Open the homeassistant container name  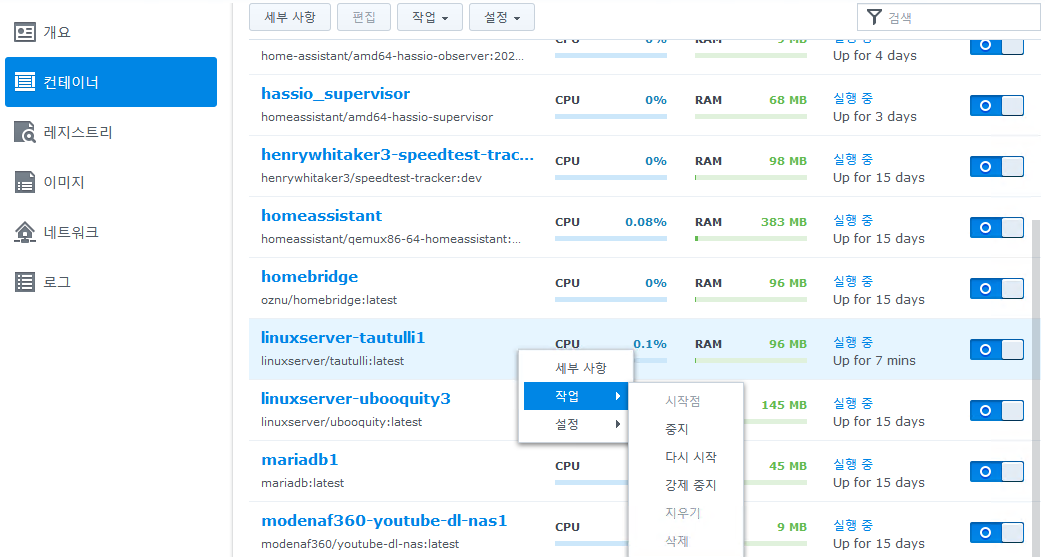(321, 216)
